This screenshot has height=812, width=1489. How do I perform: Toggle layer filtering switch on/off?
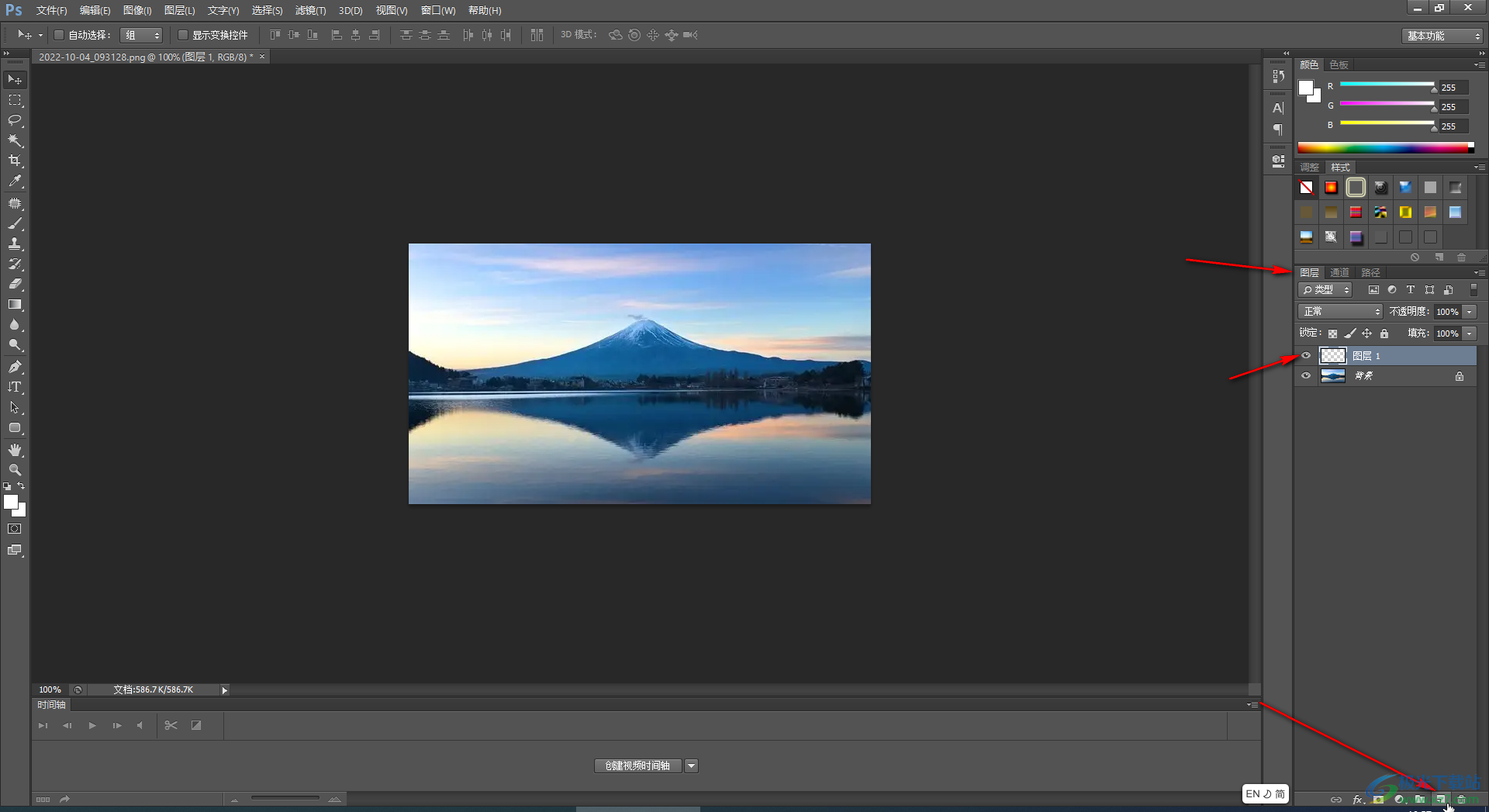(1474, 289)
